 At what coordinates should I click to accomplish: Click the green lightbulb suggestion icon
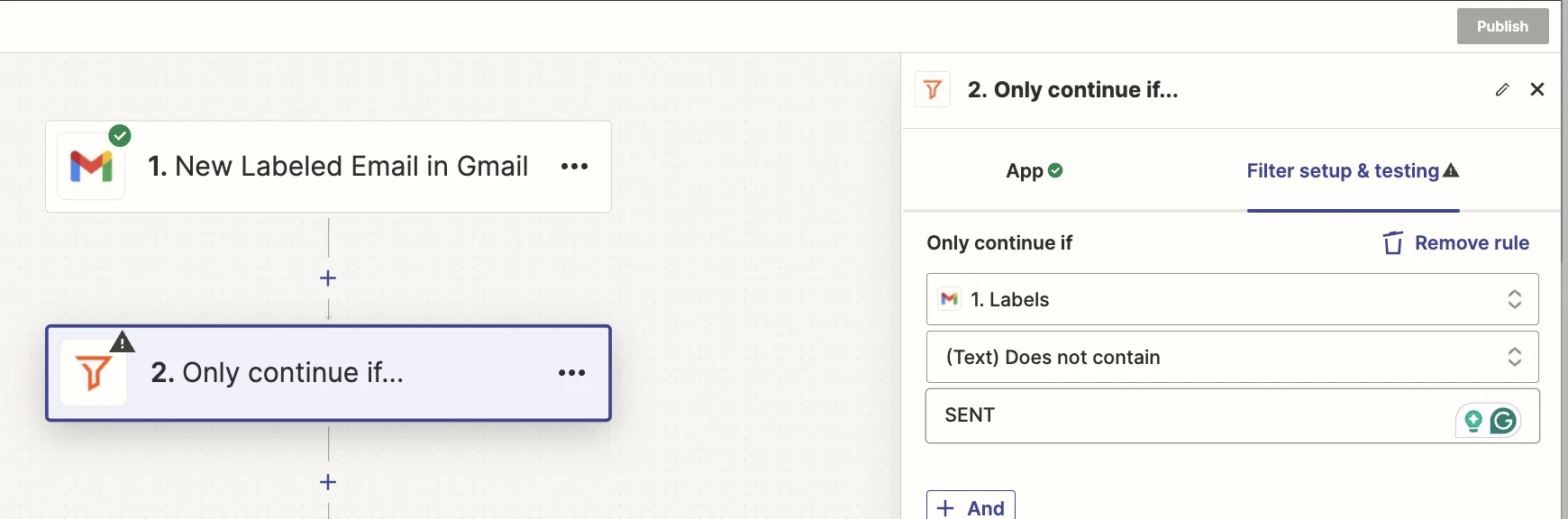tap(1473, 421)
